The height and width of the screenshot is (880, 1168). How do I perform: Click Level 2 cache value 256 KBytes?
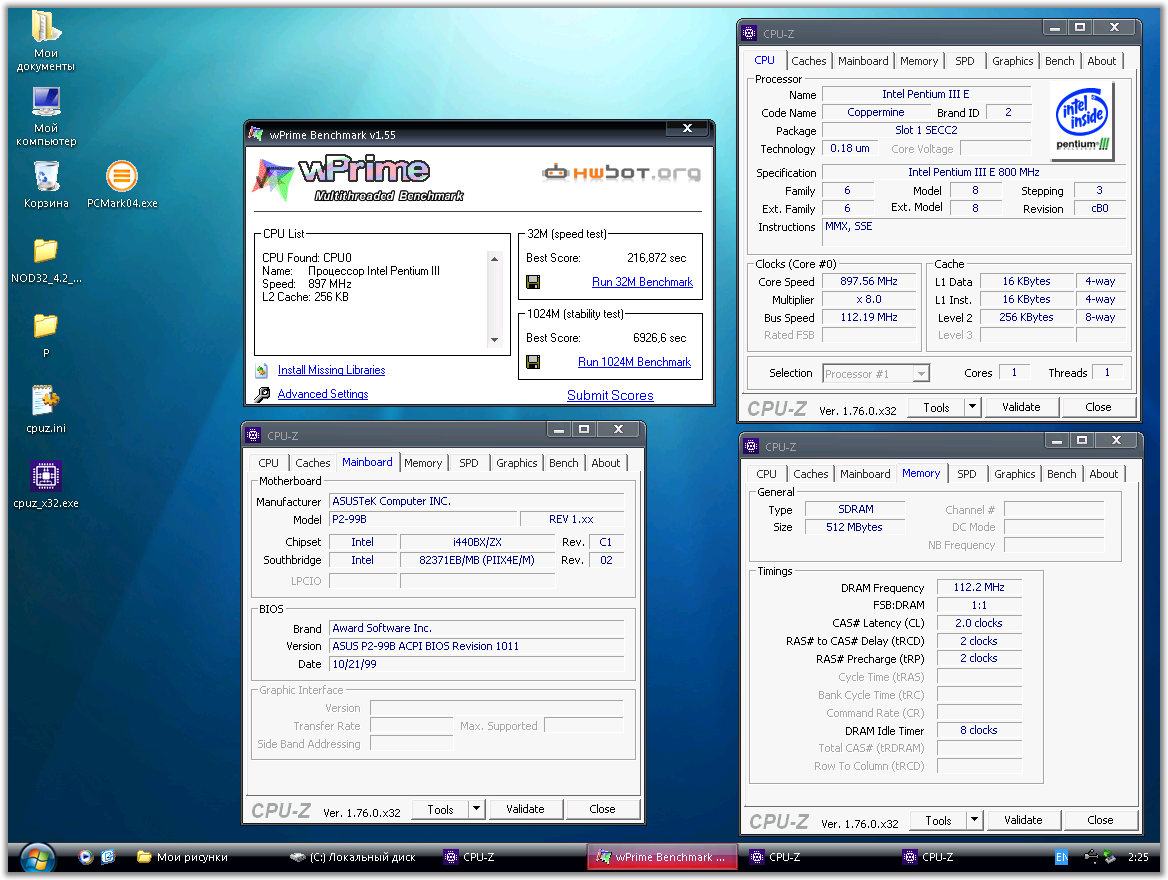[x=1026, y=317]
